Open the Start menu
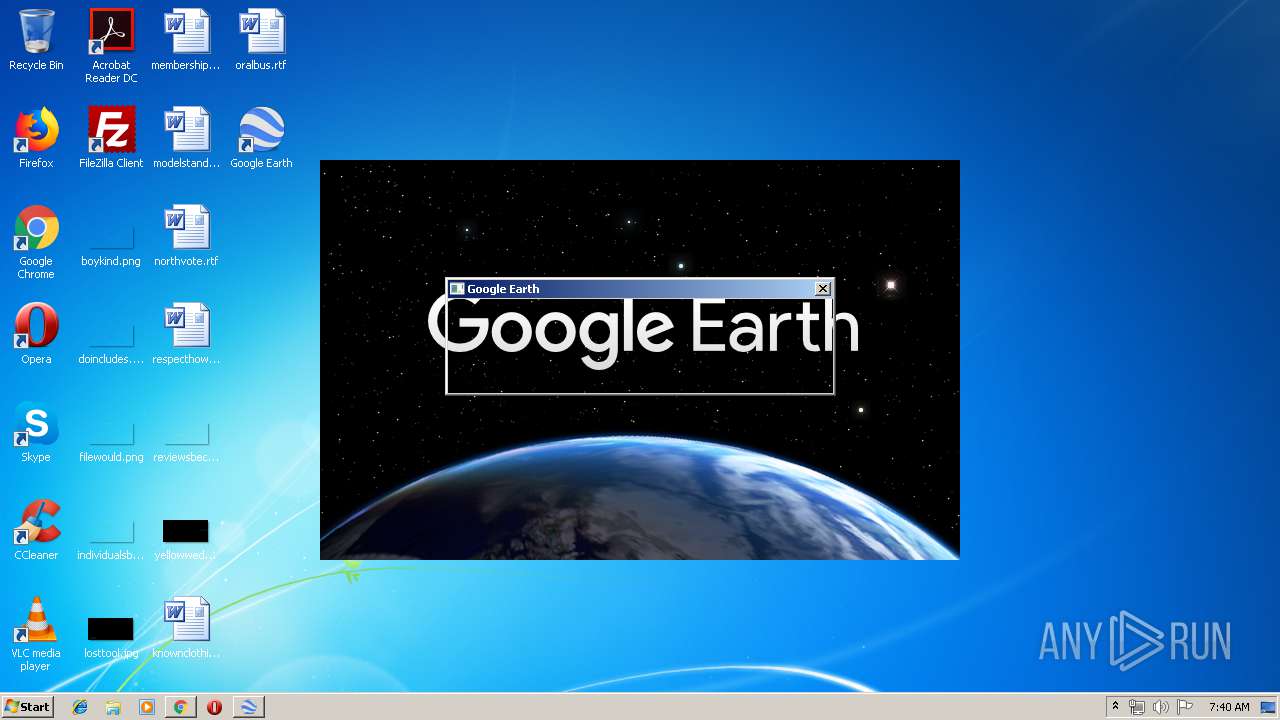The image size is (1280, 720). (x=28, y=707)
